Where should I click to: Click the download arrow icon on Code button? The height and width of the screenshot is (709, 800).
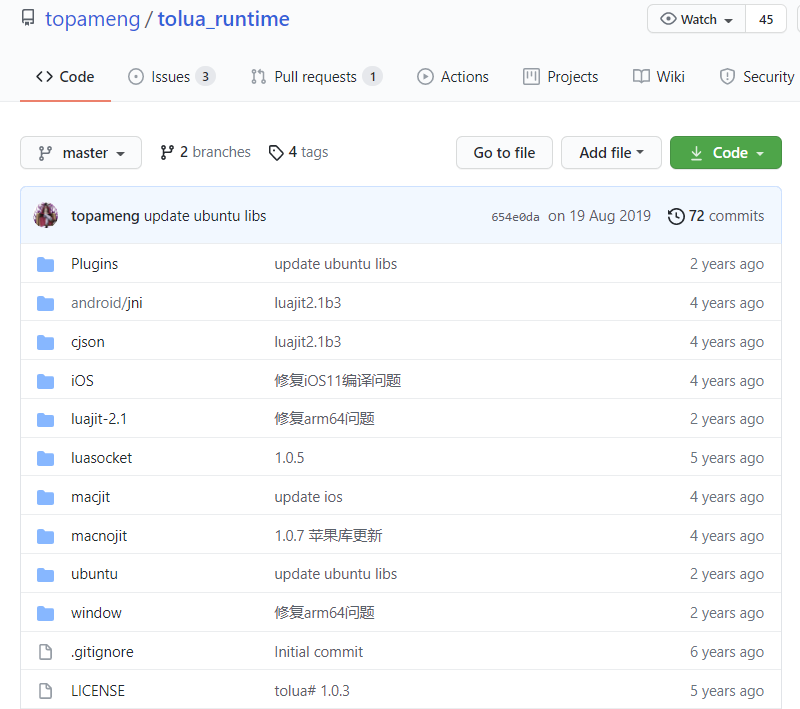696,152
